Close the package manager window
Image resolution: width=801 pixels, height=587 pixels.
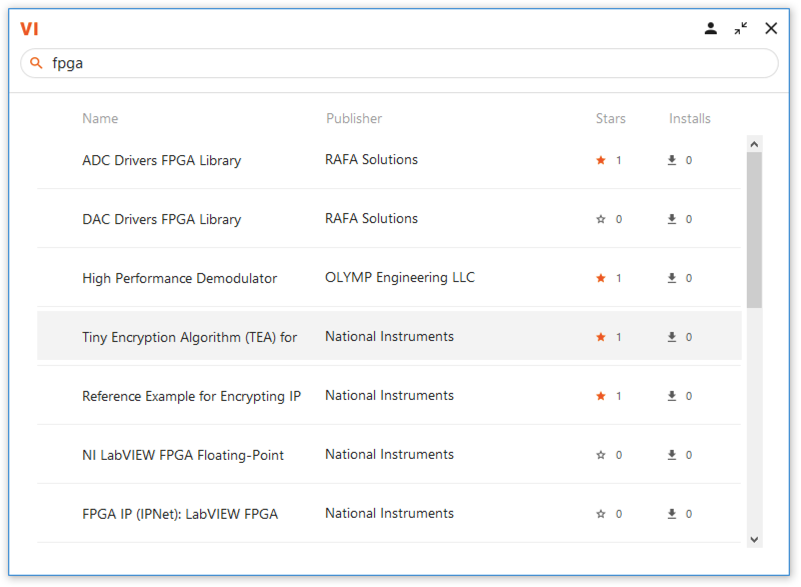point(771,28)
